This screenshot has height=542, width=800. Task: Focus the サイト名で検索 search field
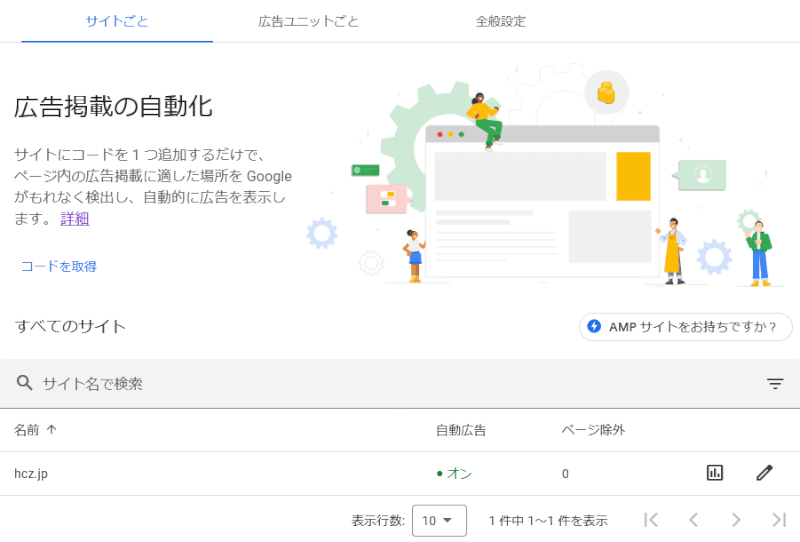400,383
